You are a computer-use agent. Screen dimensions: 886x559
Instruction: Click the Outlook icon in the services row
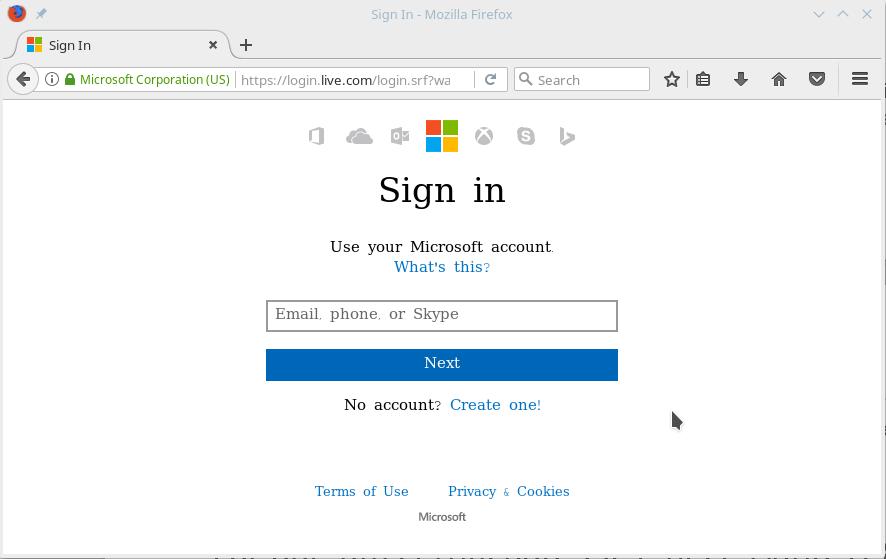tap(400, 136)
